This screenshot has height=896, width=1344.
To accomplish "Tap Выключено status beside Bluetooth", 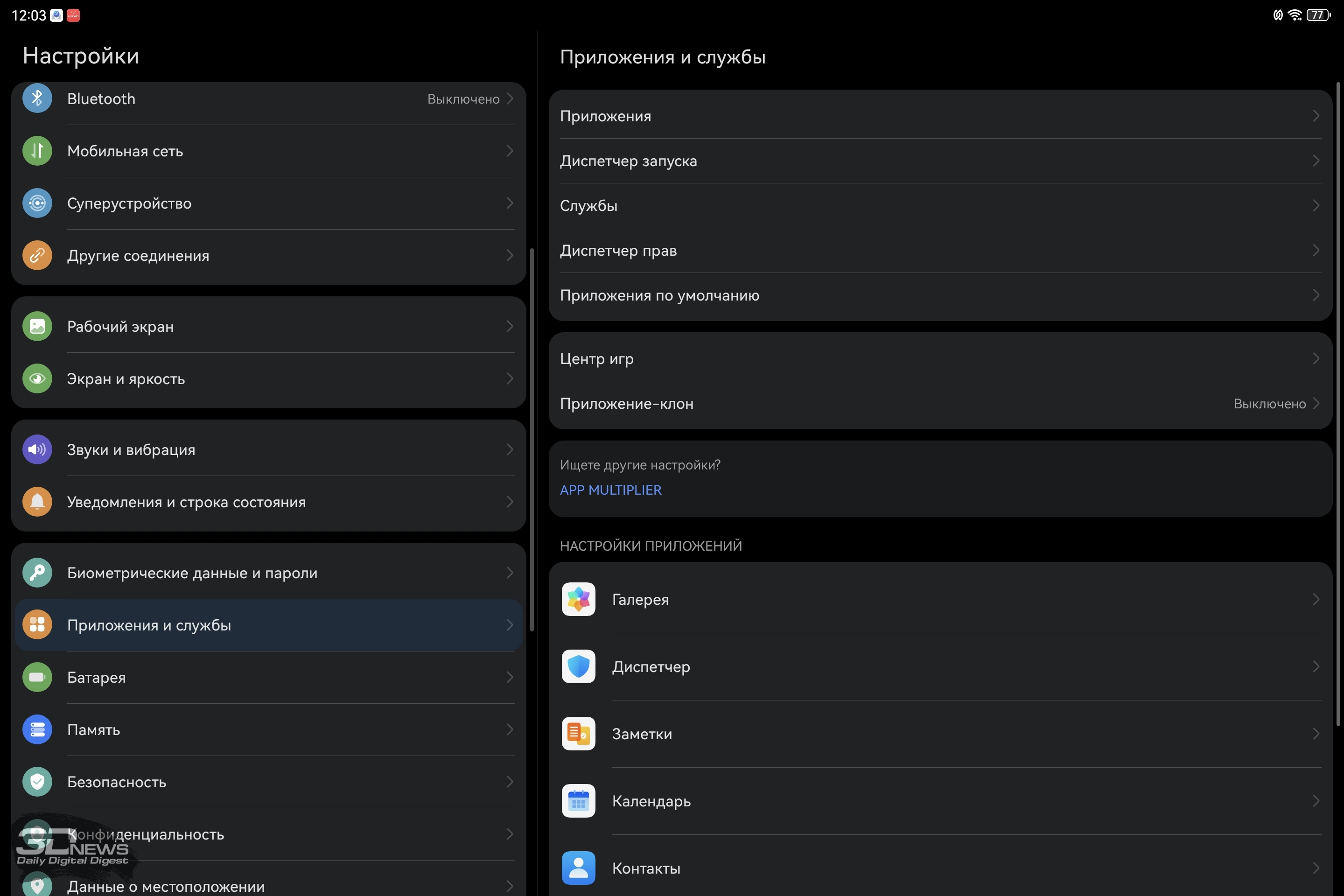I will 463,99.
